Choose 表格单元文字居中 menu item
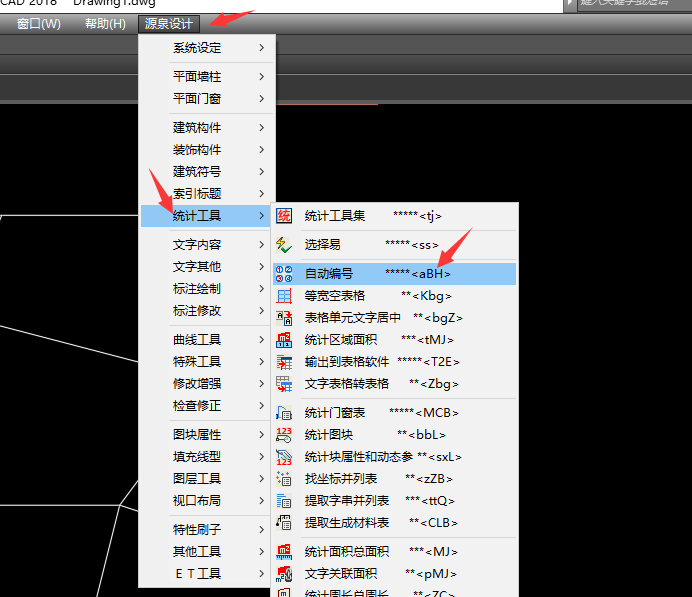 pyautogui.click(x=395, y=318)
